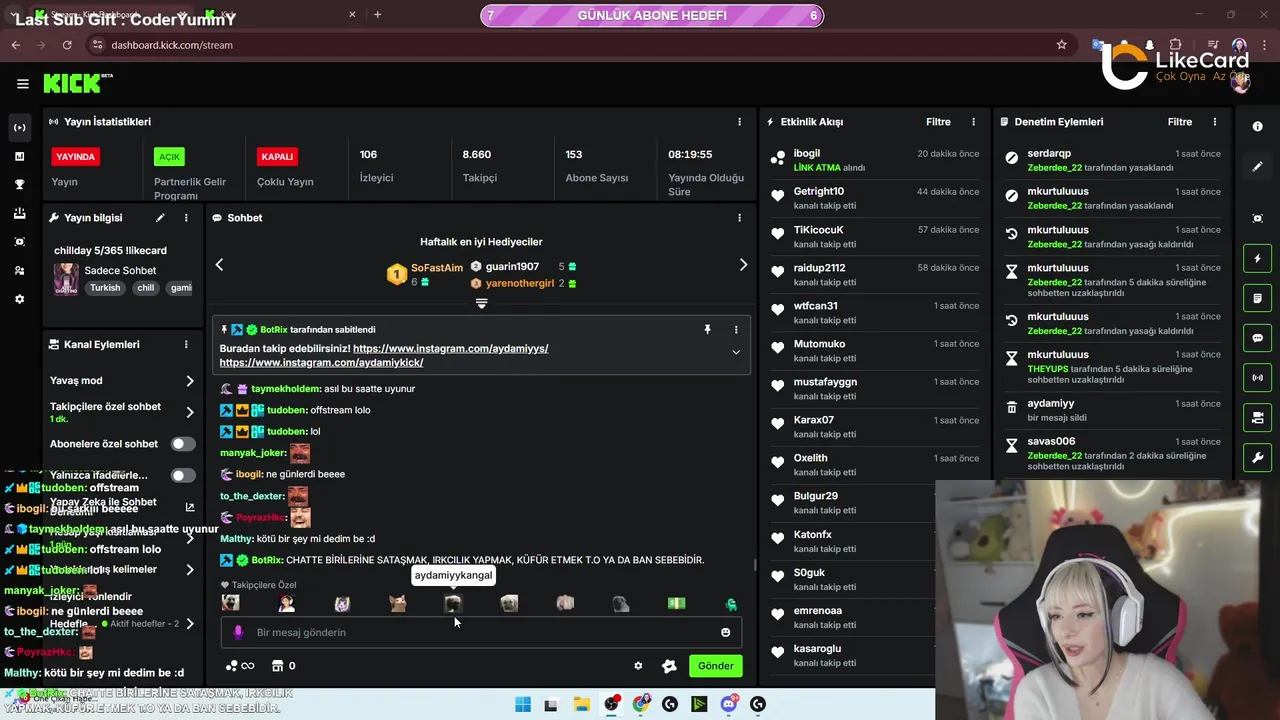Open Filtre in Etkinlik Akışı panel
The height and width of the screenshot is (720, 1280).
pyautogui.click(x=938, y=121)
